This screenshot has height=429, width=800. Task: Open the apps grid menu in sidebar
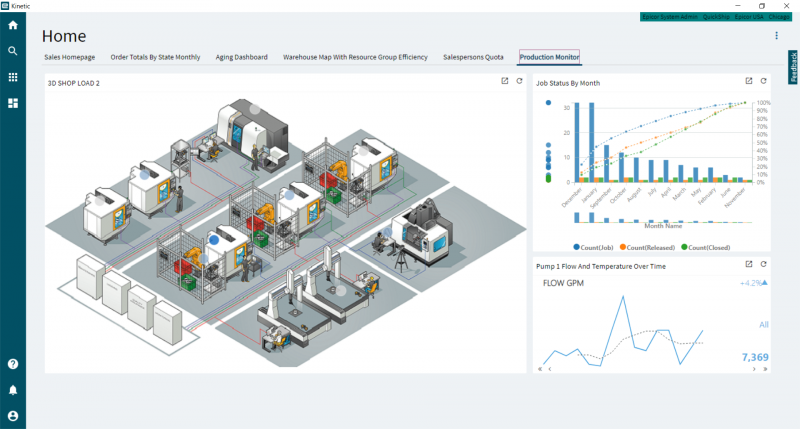point(13,77)
